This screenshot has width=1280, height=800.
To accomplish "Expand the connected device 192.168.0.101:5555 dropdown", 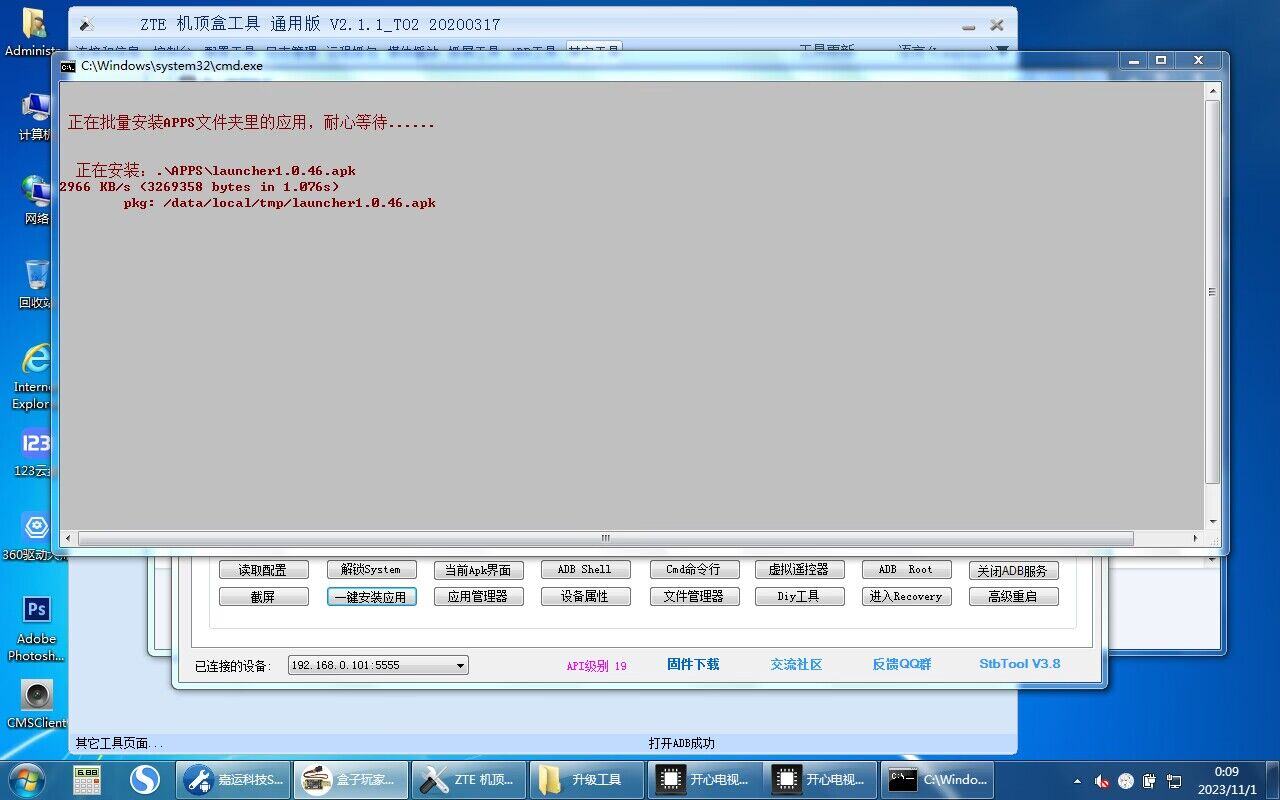I will click(460, 665).
